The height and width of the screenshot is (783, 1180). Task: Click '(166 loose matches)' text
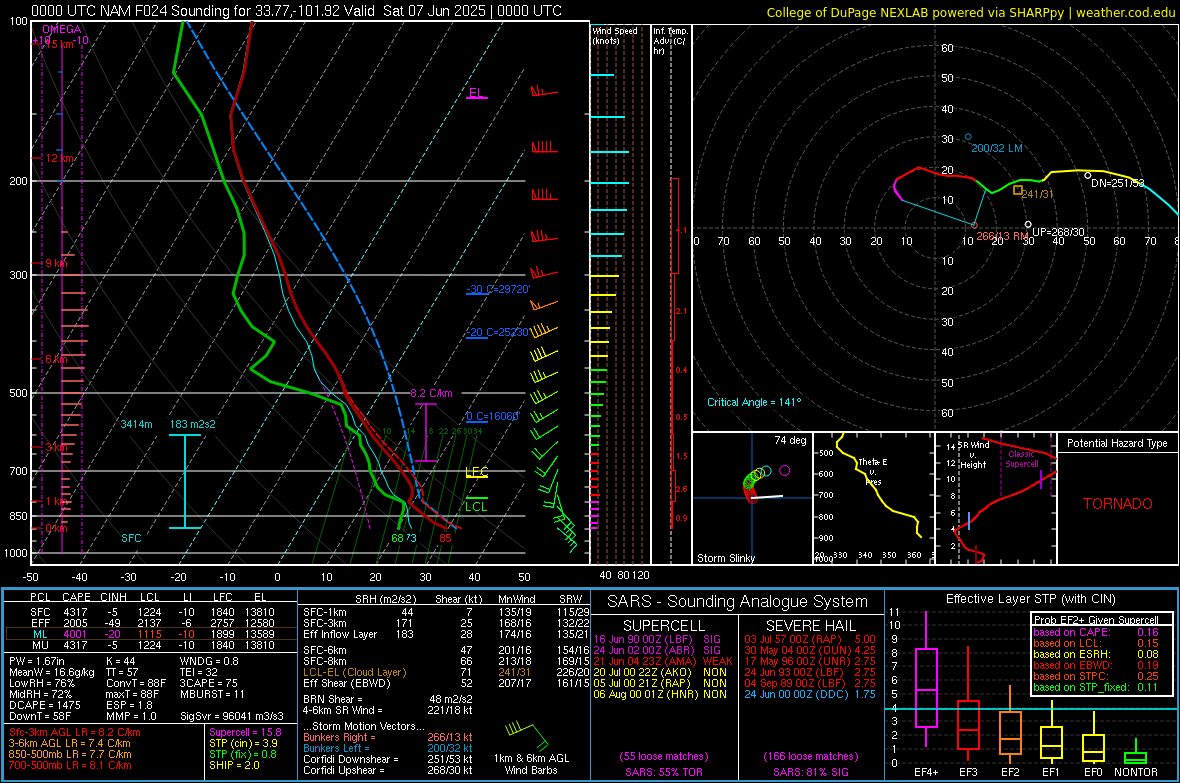(x=810, y=756)
